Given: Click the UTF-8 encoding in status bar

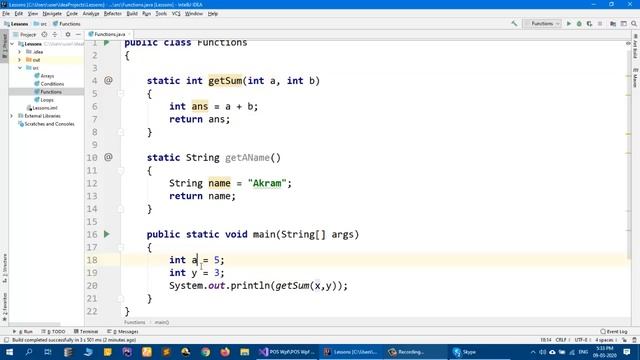Looking at the screenshot, I should click(x=581, y=340).
